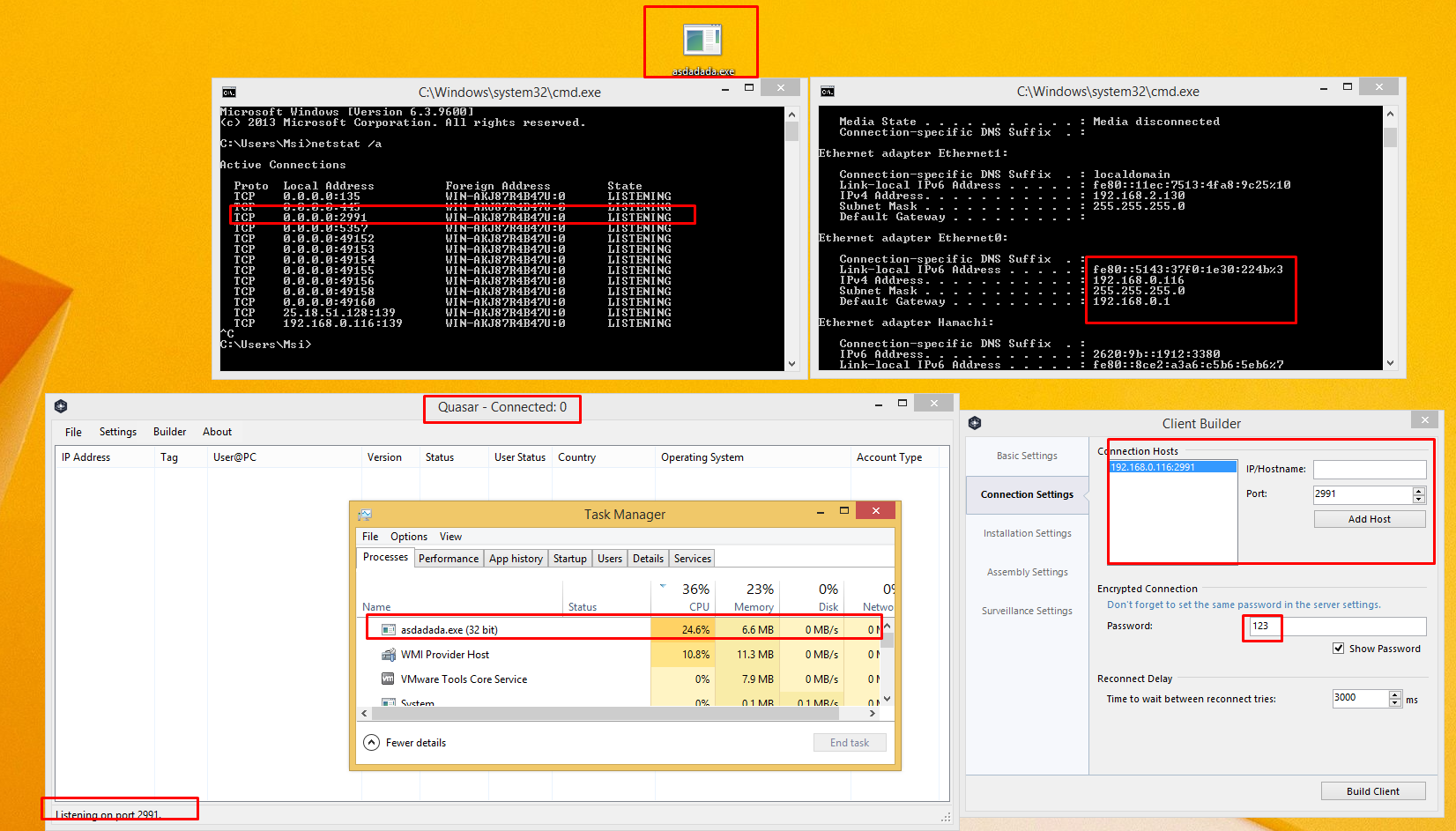Click scroll-up arrow in right cmd window
This screenshot has height=831, width=1456.
[1390, 114]
